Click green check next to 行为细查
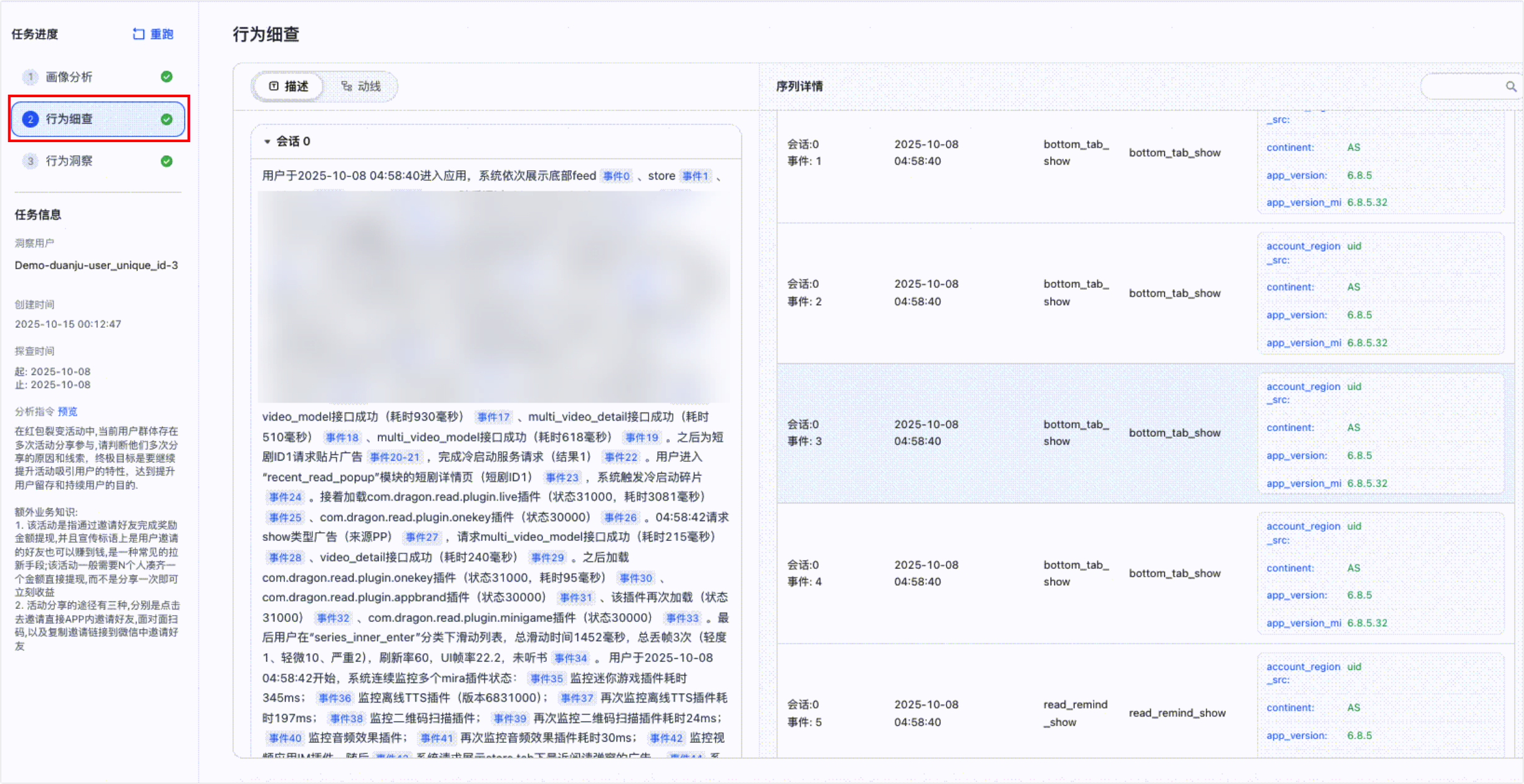The image size is (1524, 784). pos(166,119)
